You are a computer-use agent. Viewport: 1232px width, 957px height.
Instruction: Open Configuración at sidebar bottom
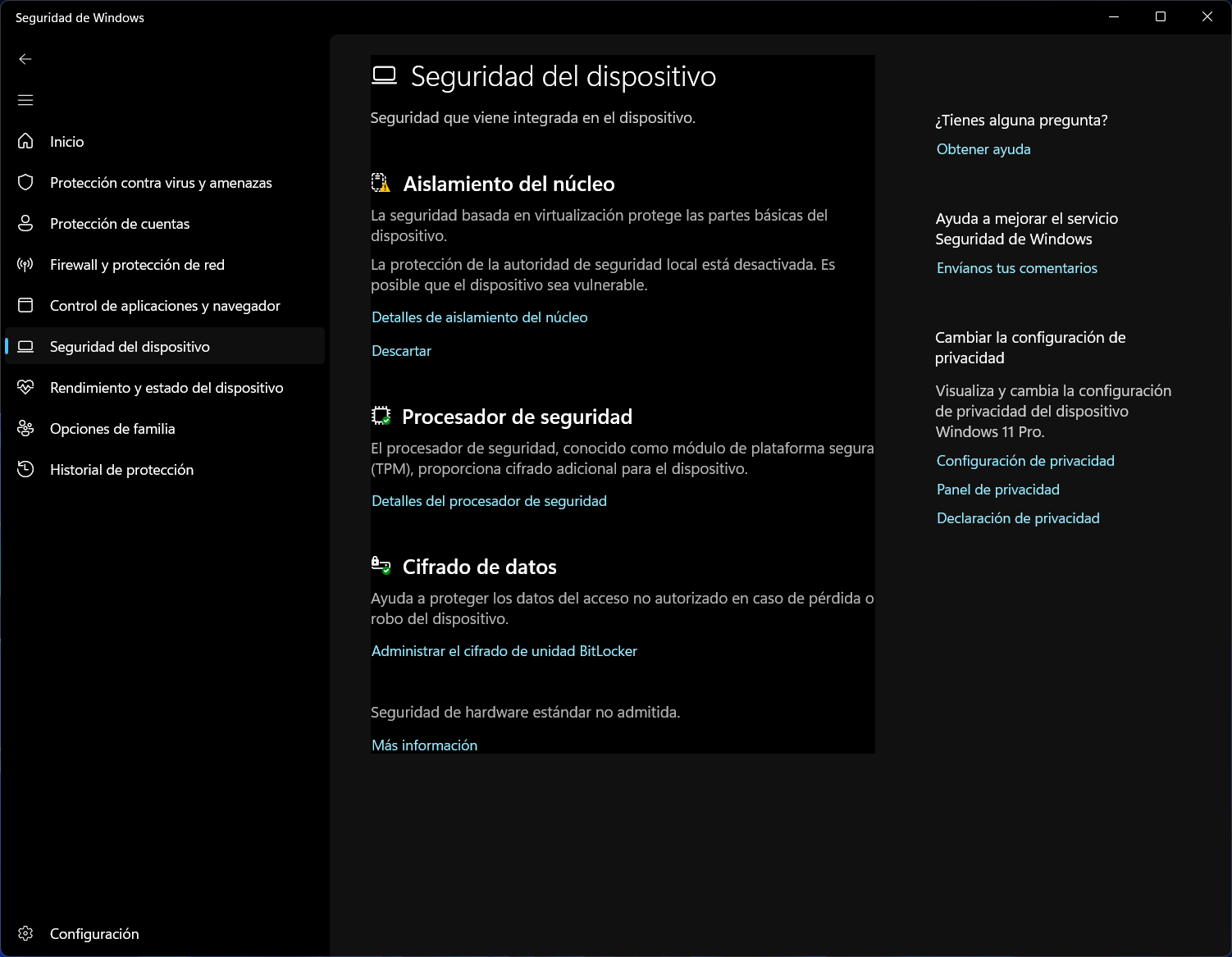(165, 933)
